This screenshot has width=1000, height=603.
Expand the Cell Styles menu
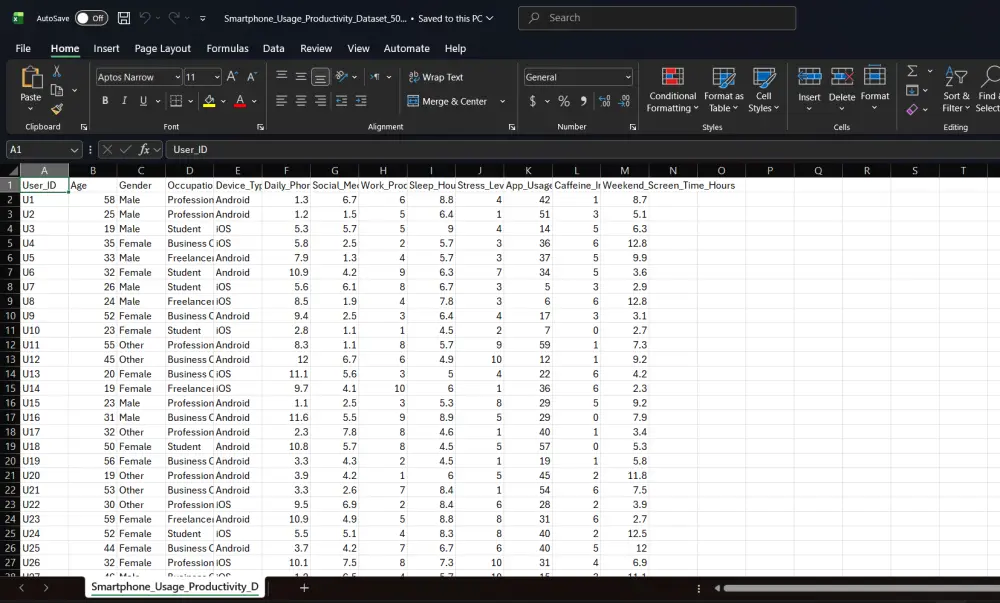click(763, 90)
